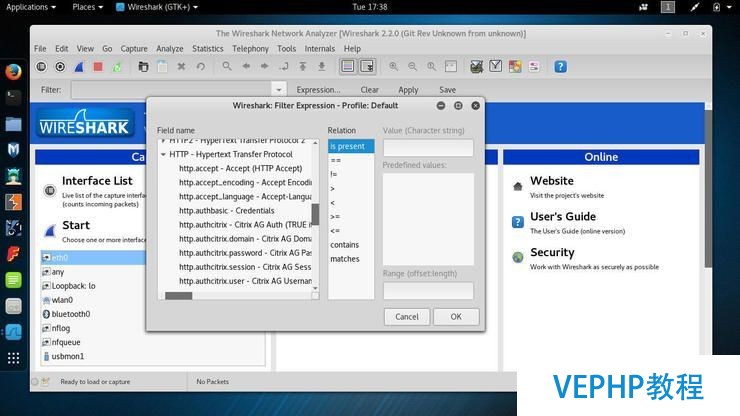Open the User's Guide link
The height and width of the screenshot is (416, 740).
[563, 217]
